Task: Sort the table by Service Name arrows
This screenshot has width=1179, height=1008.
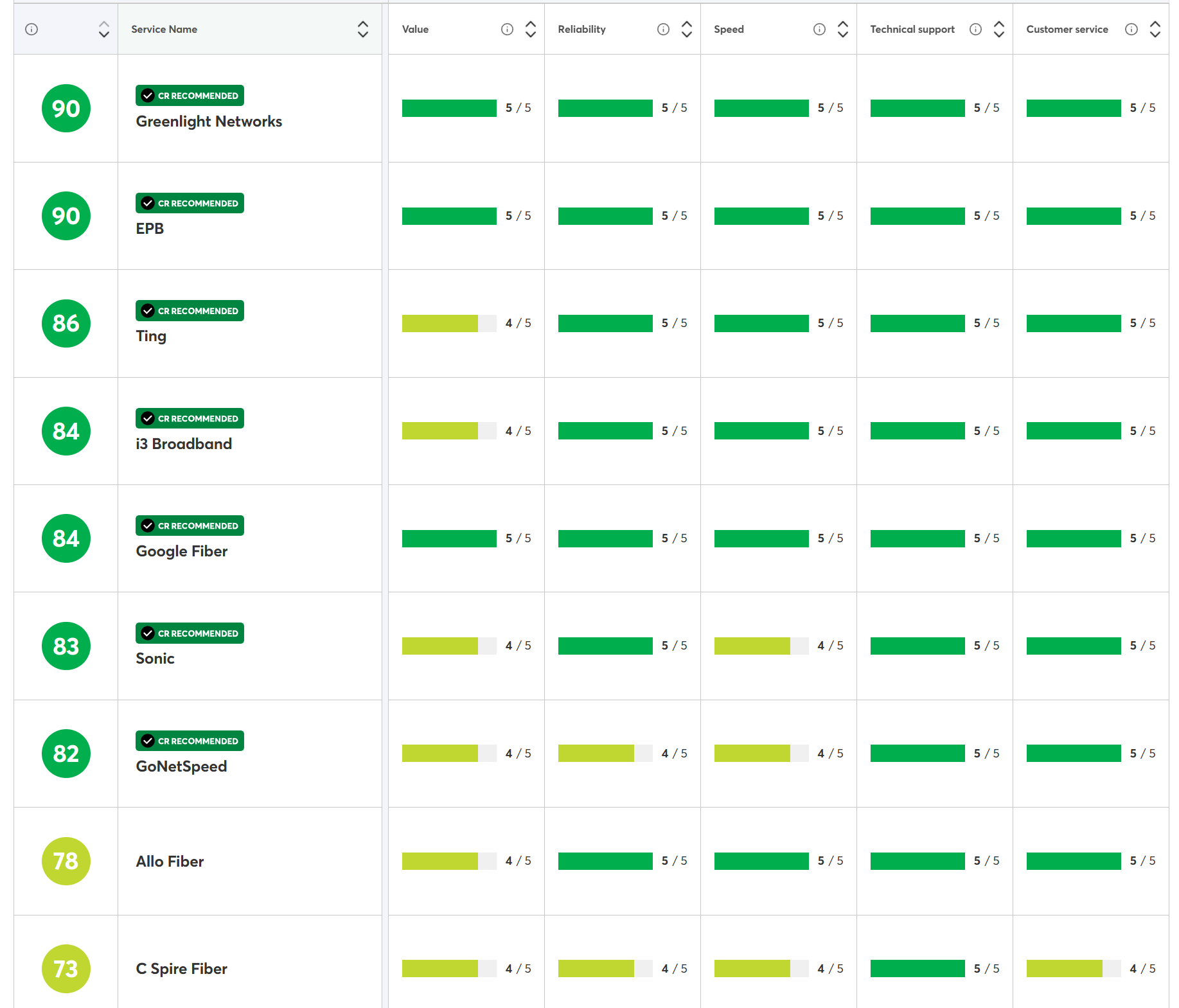Action: pos(362,30)
